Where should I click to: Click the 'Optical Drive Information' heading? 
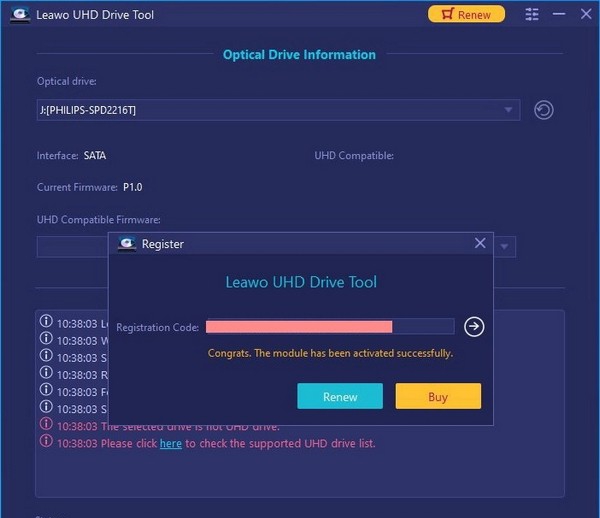[299, 54]
